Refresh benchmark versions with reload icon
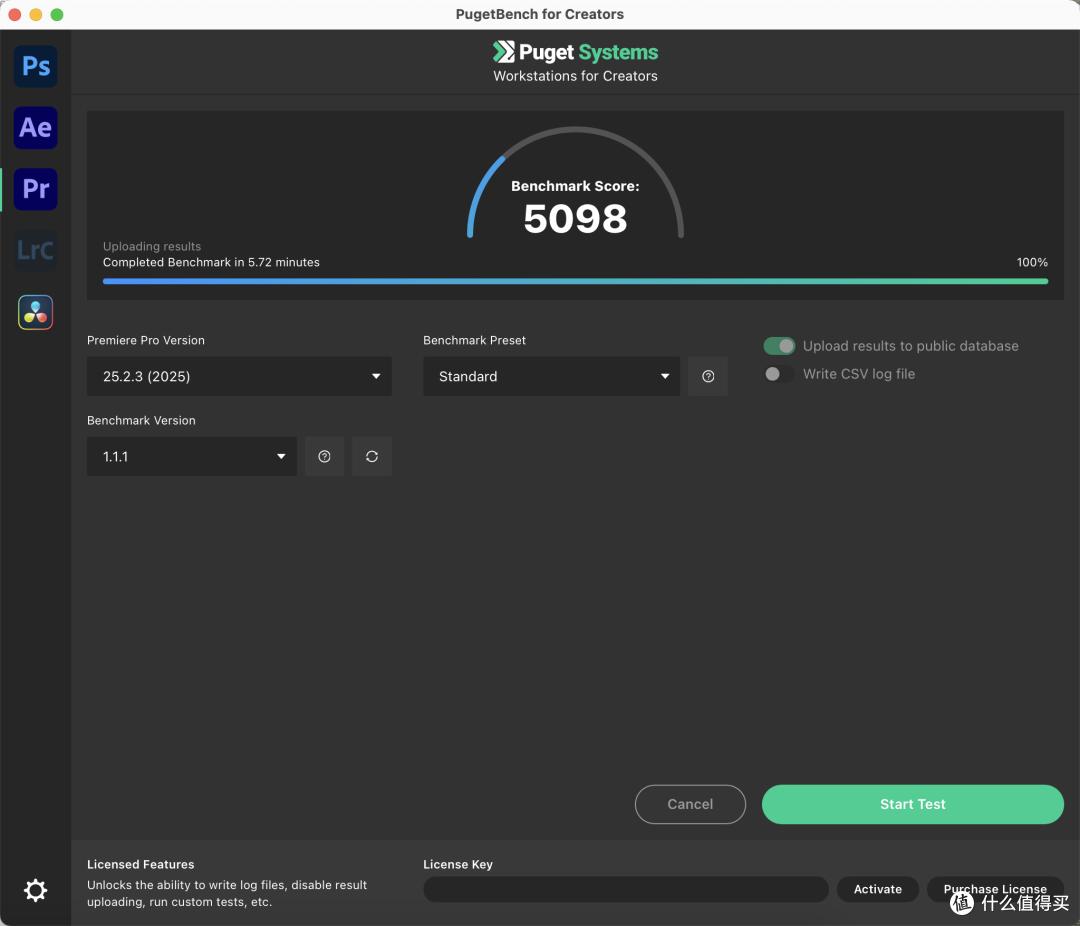This screenshot has width=1080, height=926. pos(372,456)
